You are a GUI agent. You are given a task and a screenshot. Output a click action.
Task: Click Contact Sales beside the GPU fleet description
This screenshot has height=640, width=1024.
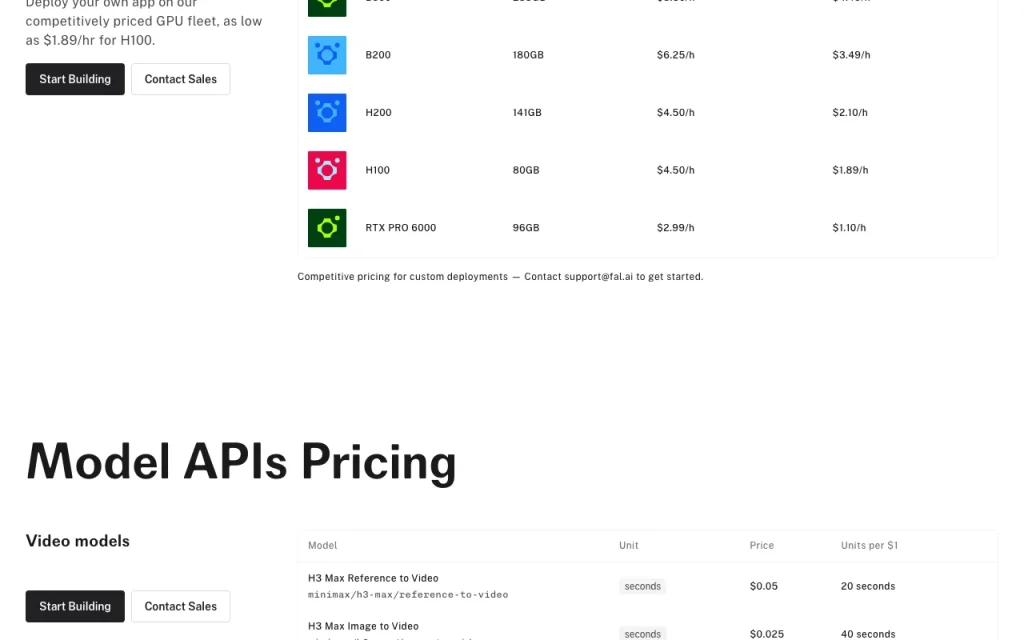click(x=181, y=79)
